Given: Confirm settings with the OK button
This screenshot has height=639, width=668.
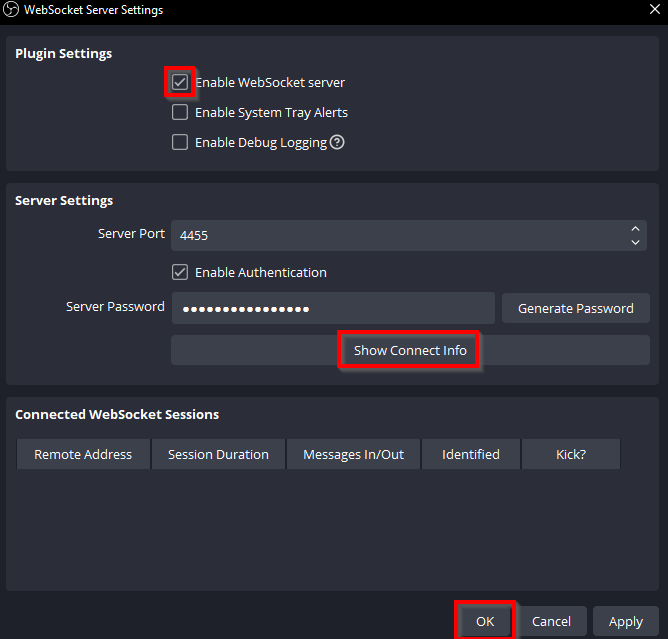Looking at the screenshot, I should [485, 621].
